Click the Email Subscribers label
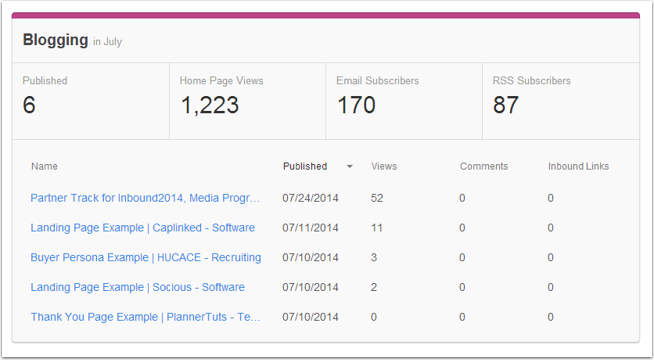The height and width of the screenshot is (360, 654). pos(377,81)
